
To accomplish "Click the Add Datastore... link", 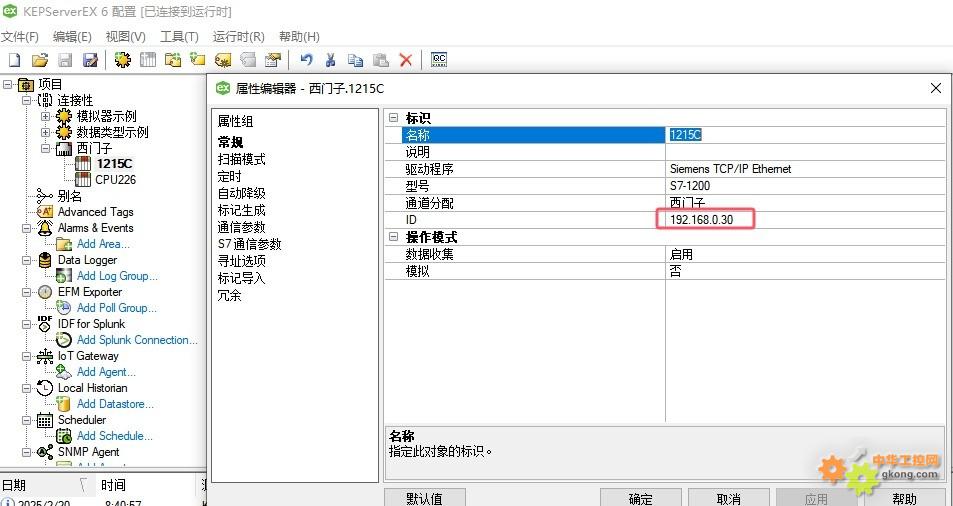I will point(115,404).
